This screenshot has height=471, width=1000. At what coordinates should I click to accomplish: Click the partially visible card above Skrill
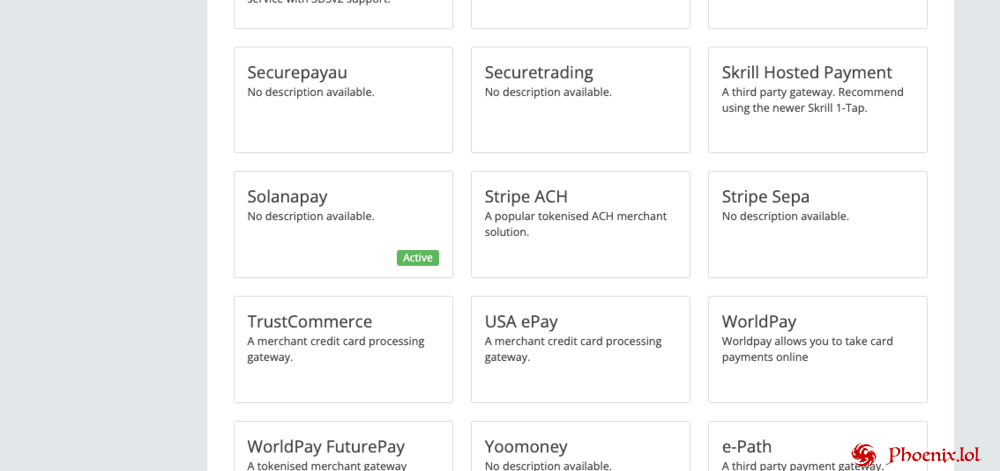coord(817,12)
